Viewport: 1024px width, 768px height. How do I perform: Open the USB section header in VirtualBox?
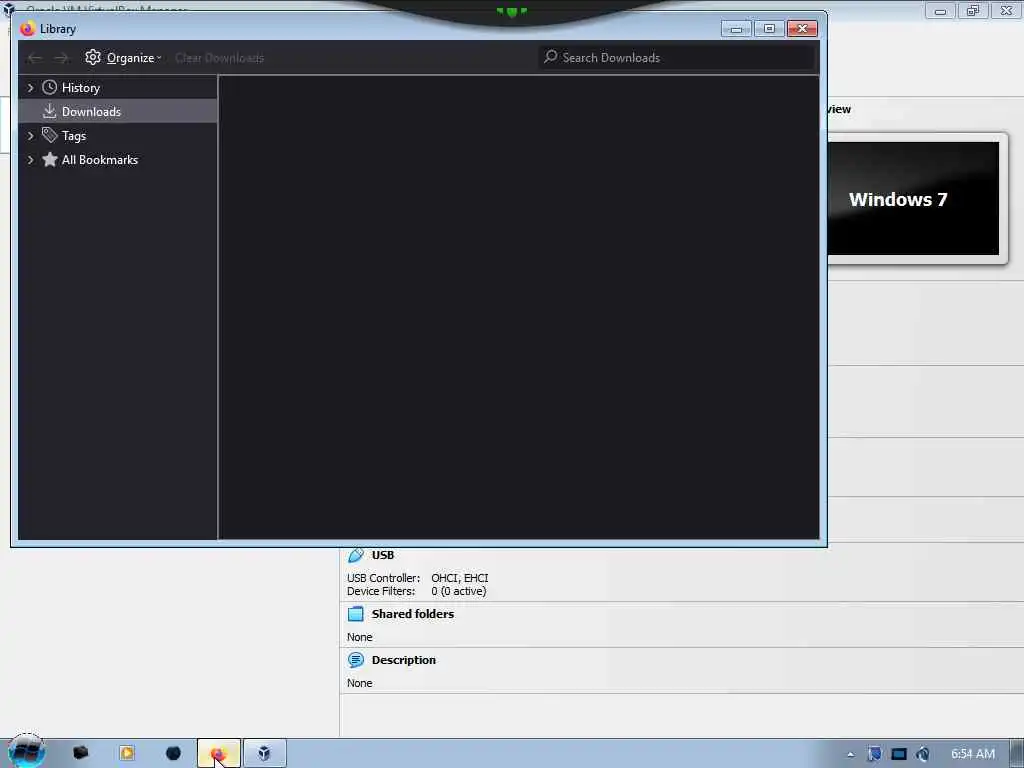point(383,555)
